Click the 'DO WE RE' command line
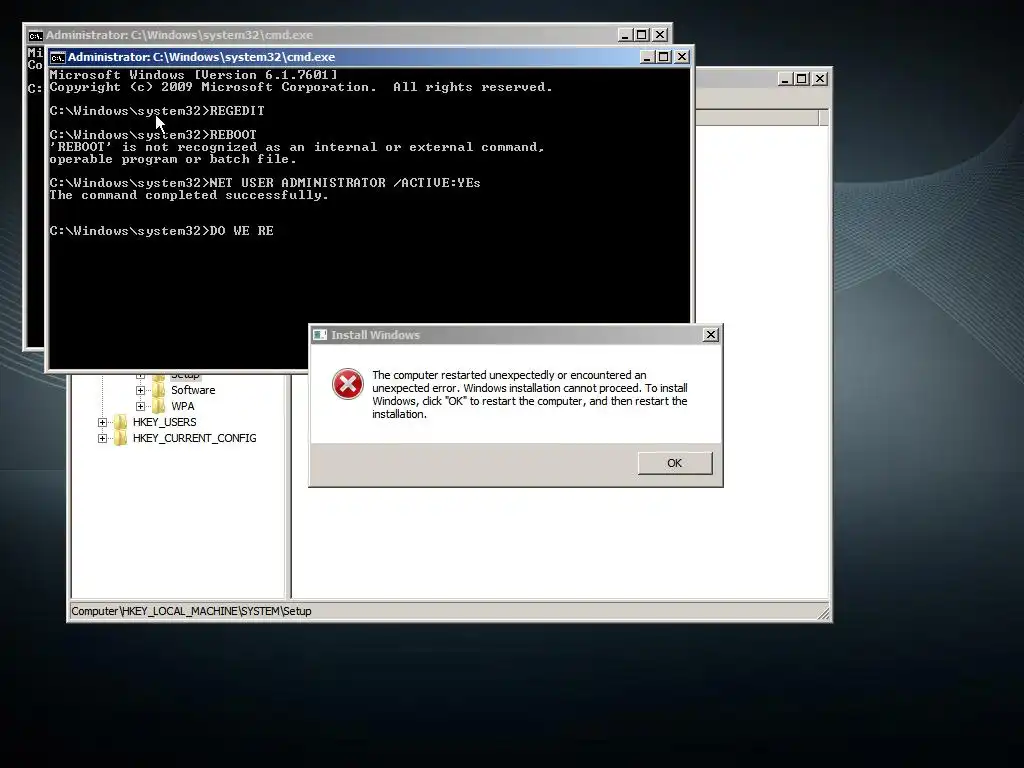Viewport: 1024px width, 768px height. point(161,231)
